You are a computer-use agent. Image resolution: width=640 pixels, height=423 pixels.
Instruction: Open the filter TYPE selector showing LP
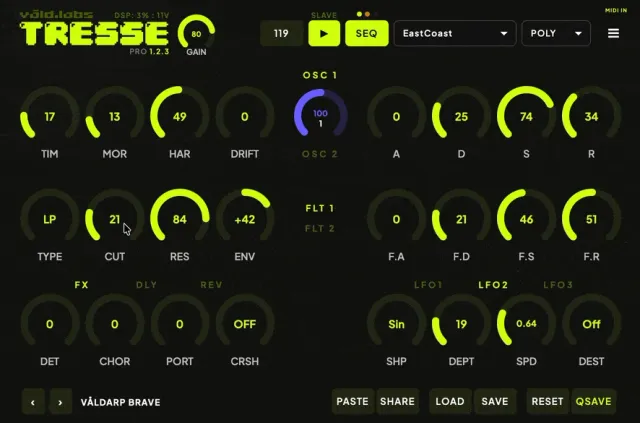pyautogui.click(x=50, y=219)
